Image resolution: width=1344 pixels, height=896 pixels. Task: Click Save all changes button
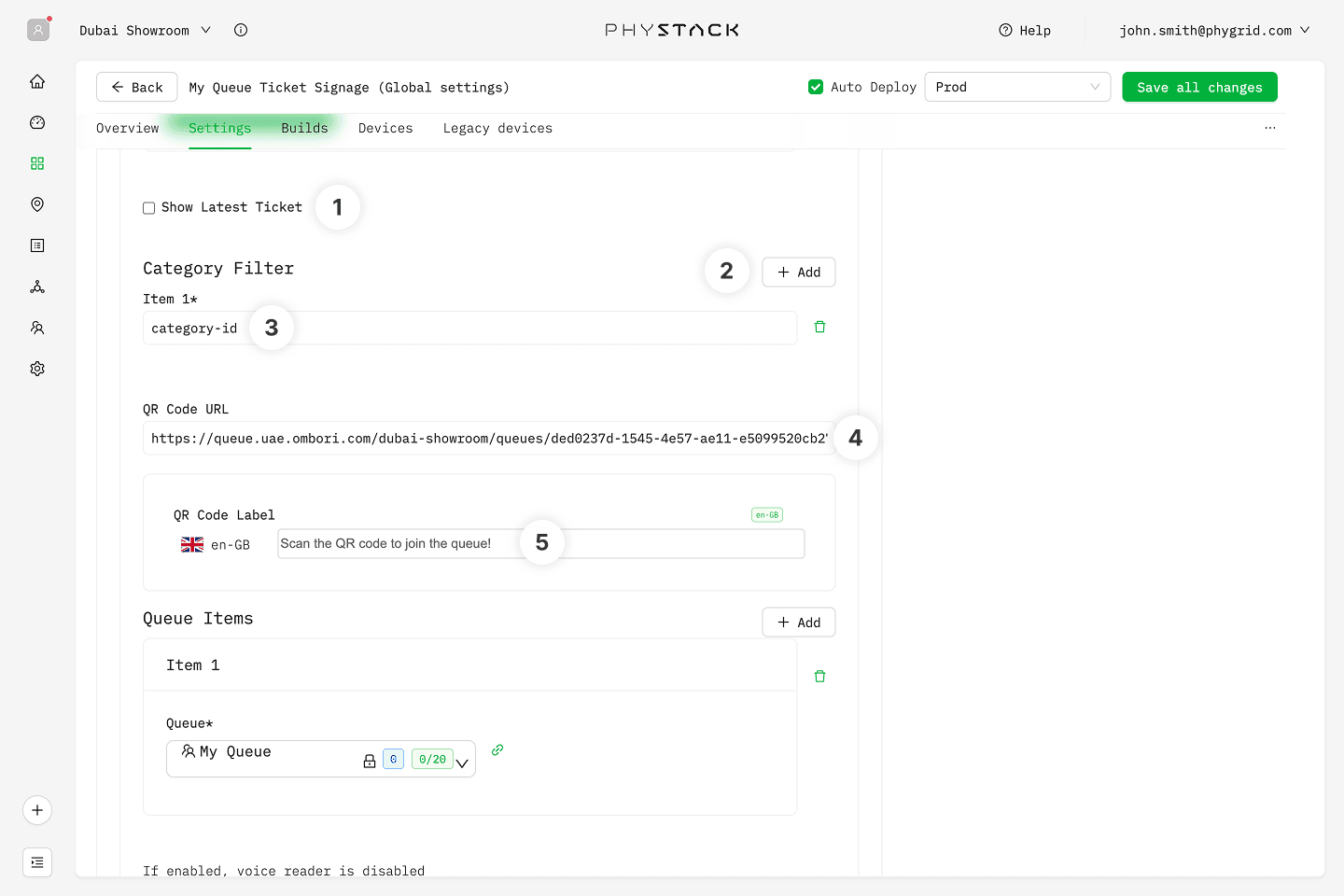click(x=1198, y=87)
